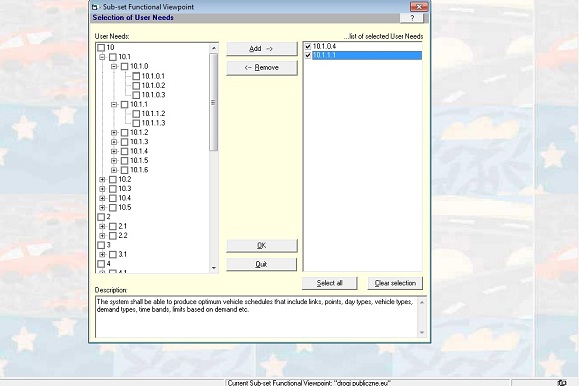Screen dimensions: 579x386
Task: Click up arrow of User Needs scrollbar
Action: pyautogui.click(x=214, y=48)
